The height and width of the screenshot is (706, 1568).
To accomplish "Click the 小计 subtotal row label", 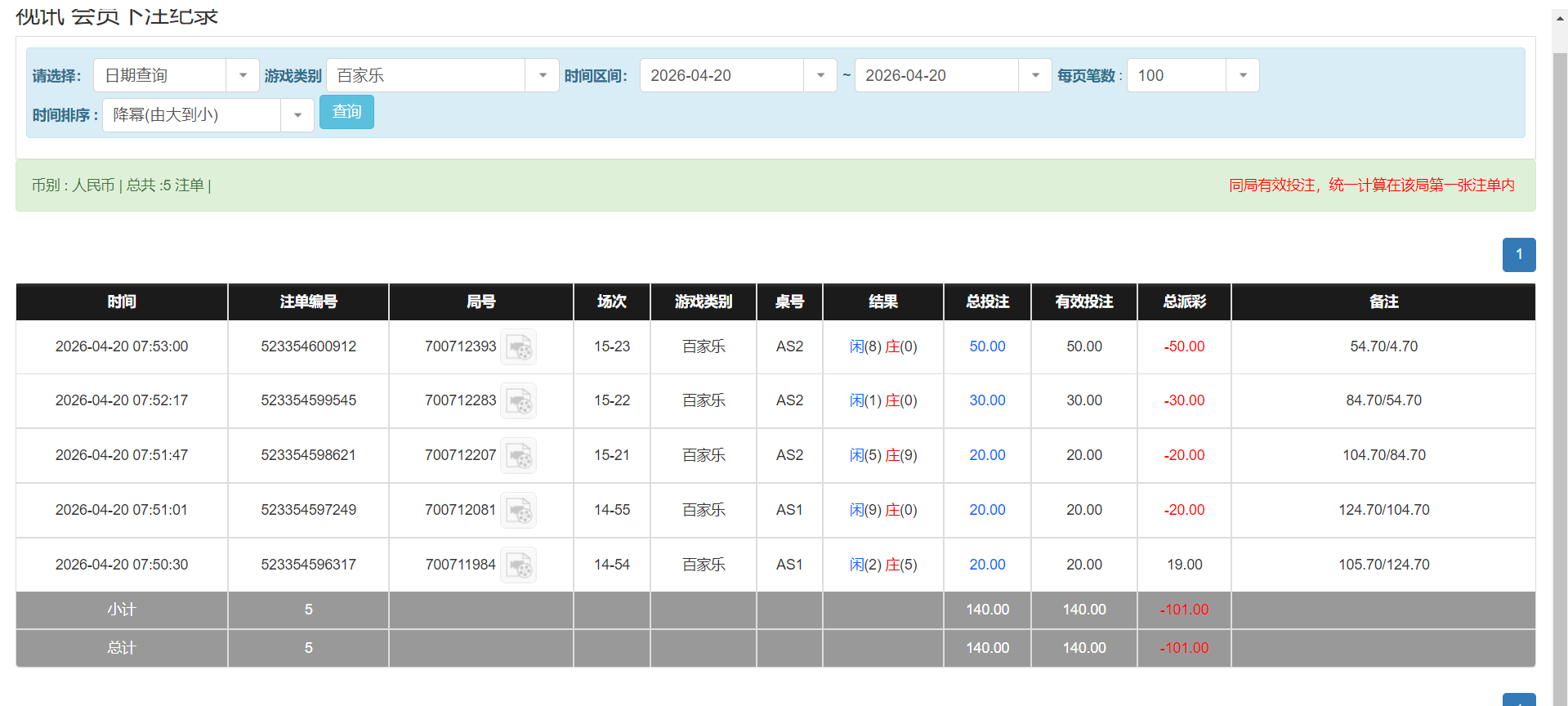I will click(x=122, y=610).
